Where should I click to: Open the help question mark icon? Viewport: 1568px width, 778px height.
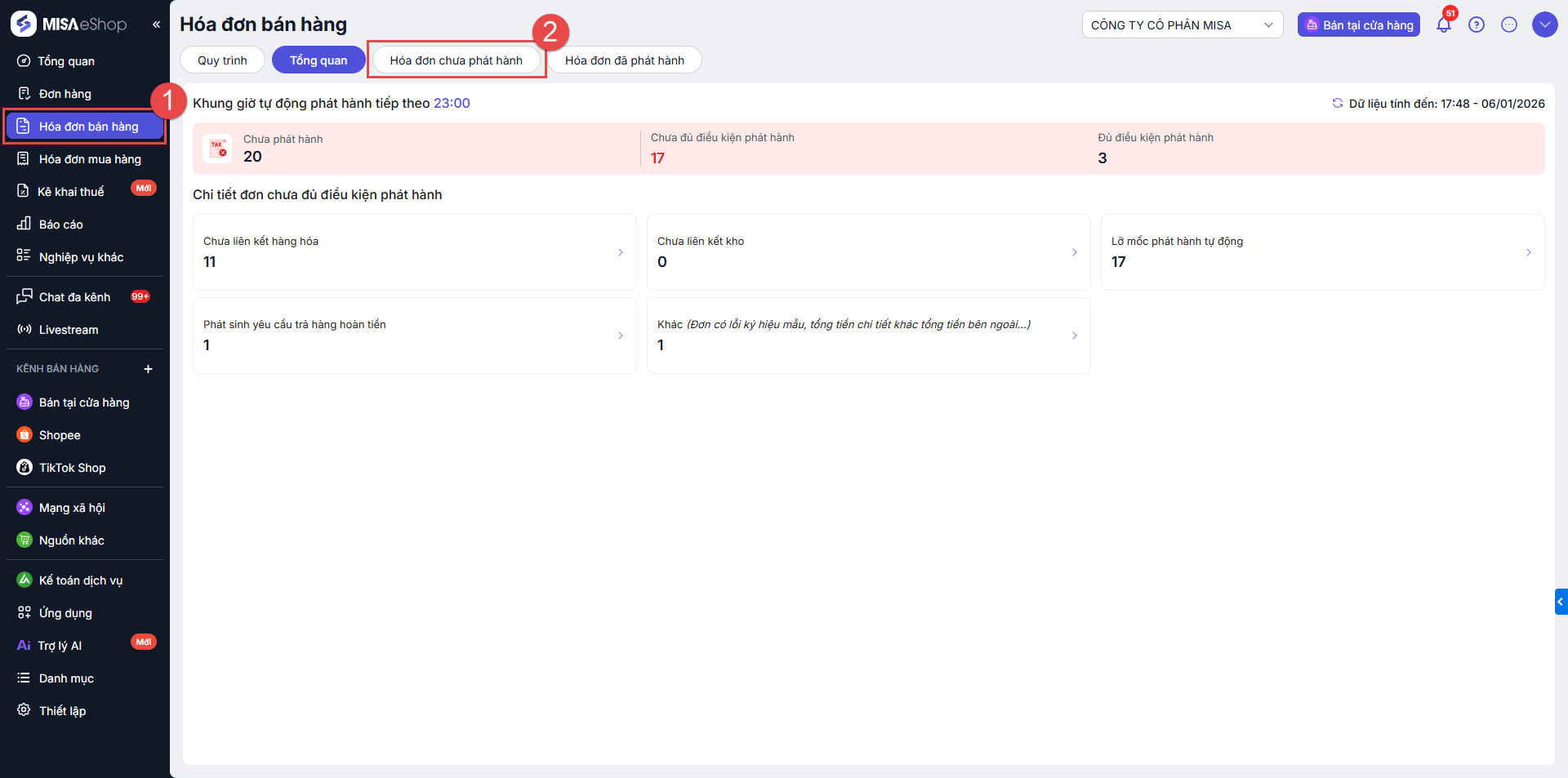[1476, 25]
